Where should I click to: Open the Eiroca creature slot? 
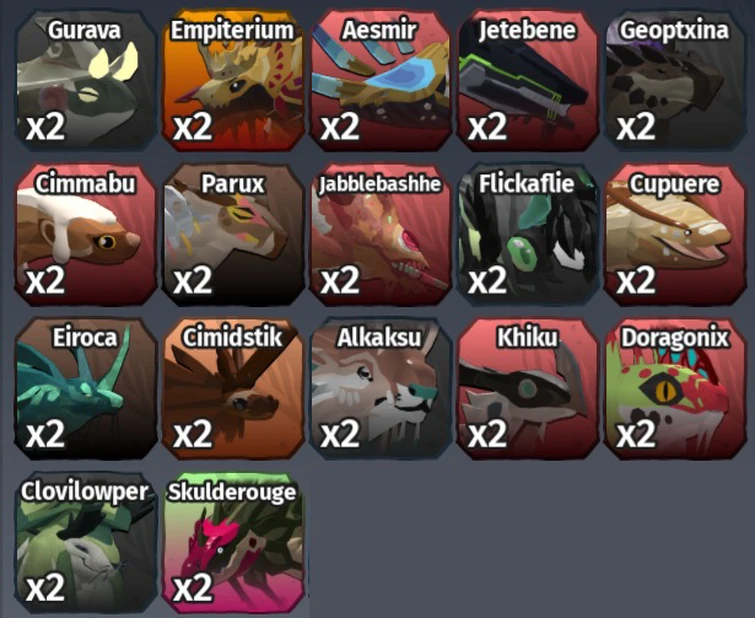(x=86, y=388)
